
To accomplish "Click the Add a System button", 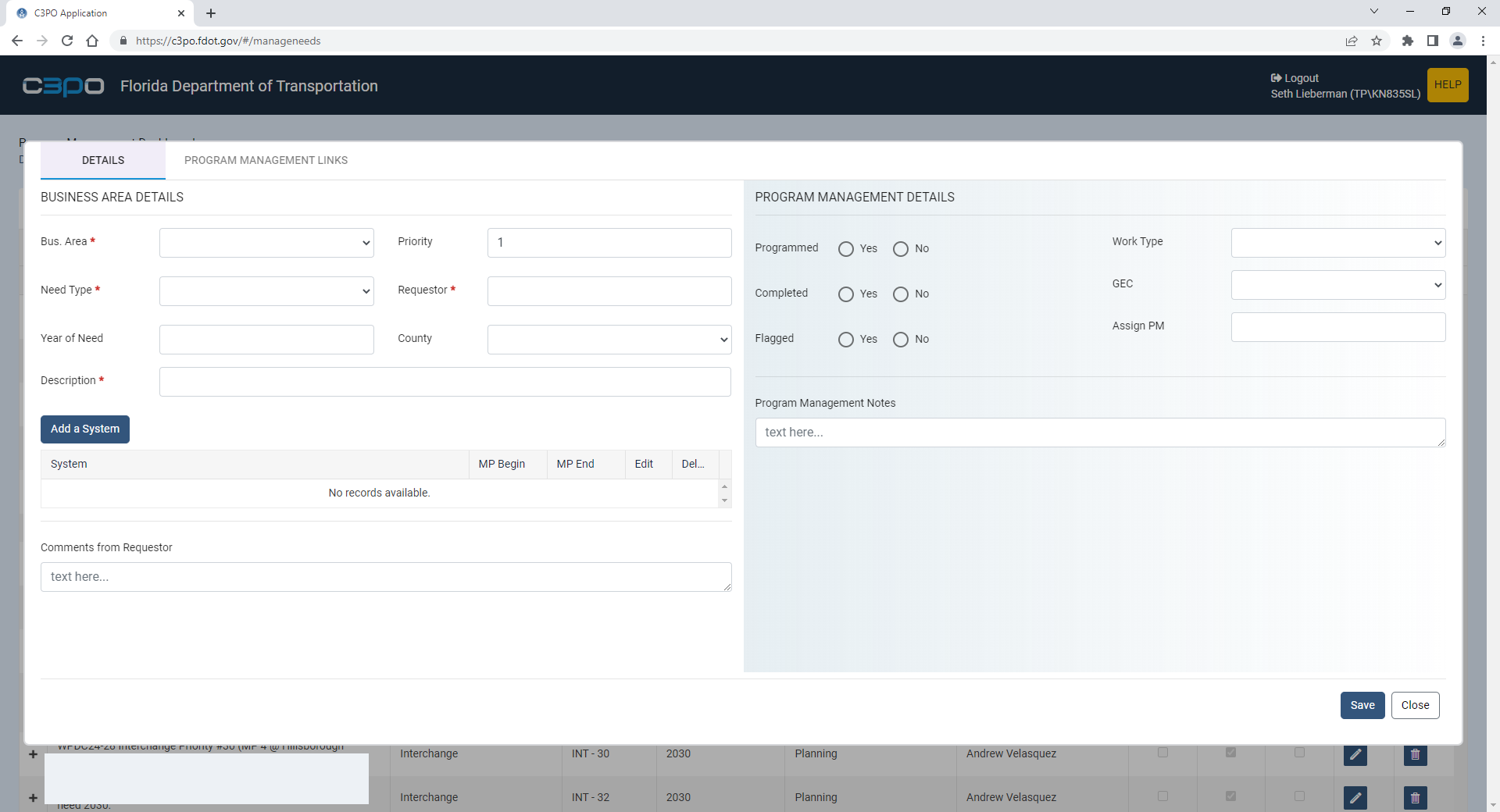I will (85, 429).
